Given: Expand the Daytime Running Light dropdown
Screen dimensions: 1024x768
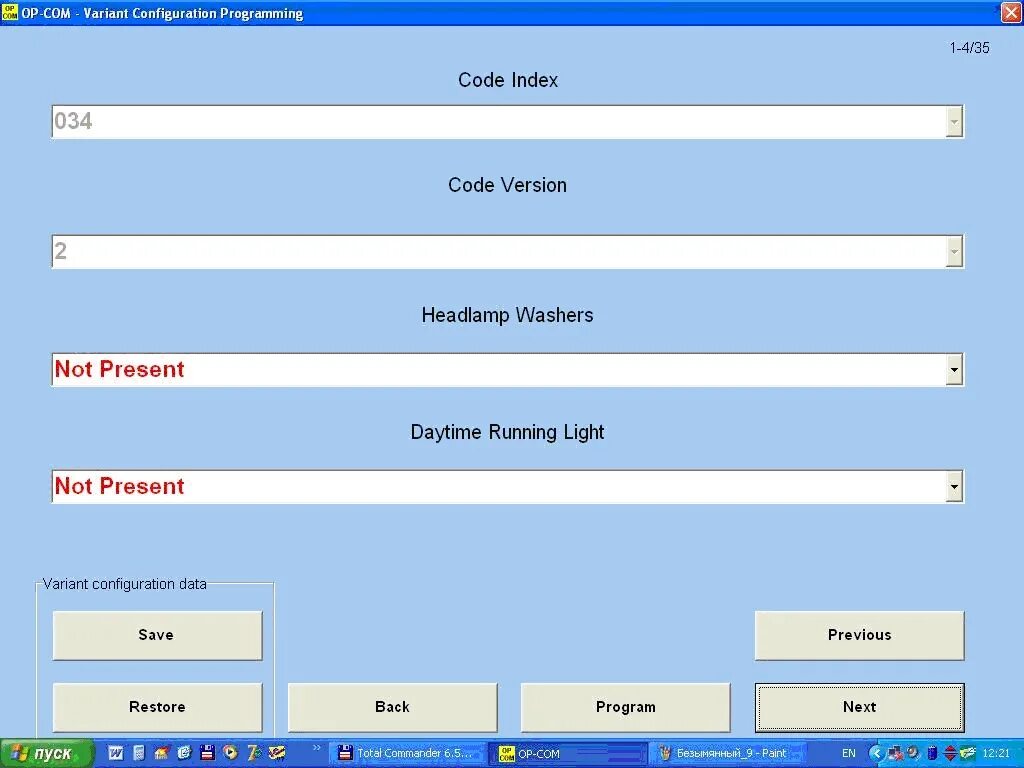Looking at the screenshot, I should (x=953, y=487).
